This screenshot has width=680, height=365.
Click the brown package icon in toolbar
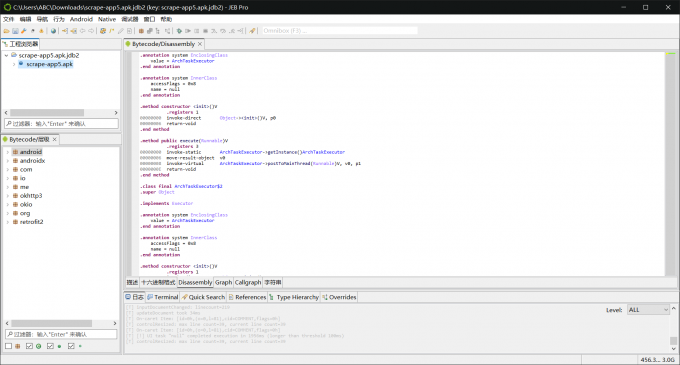(141, 31)
